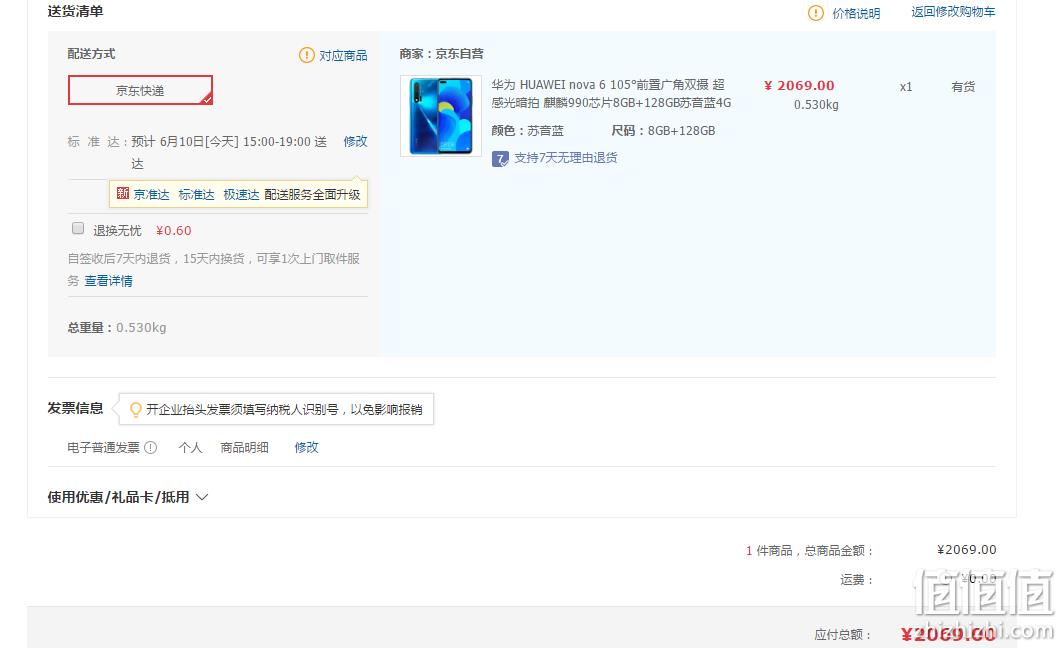Click the lightbulb icon in invoice tip

tap(136, 409)
